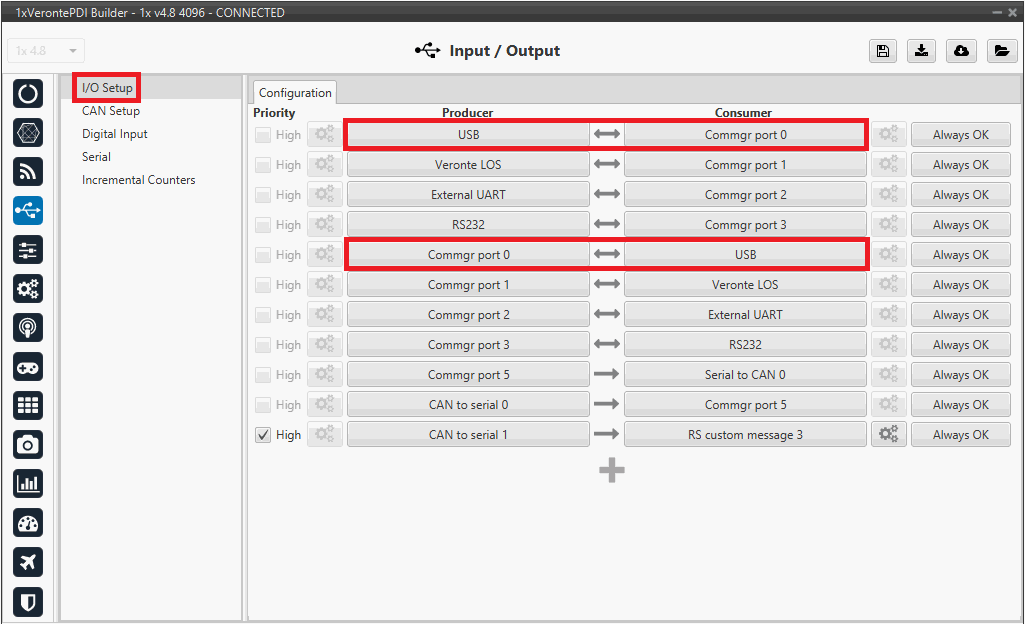The height and width of the screenshot is (624, 1025).
Task: Enable High priority checkbox for USB producer row
Action: (263, 135)
